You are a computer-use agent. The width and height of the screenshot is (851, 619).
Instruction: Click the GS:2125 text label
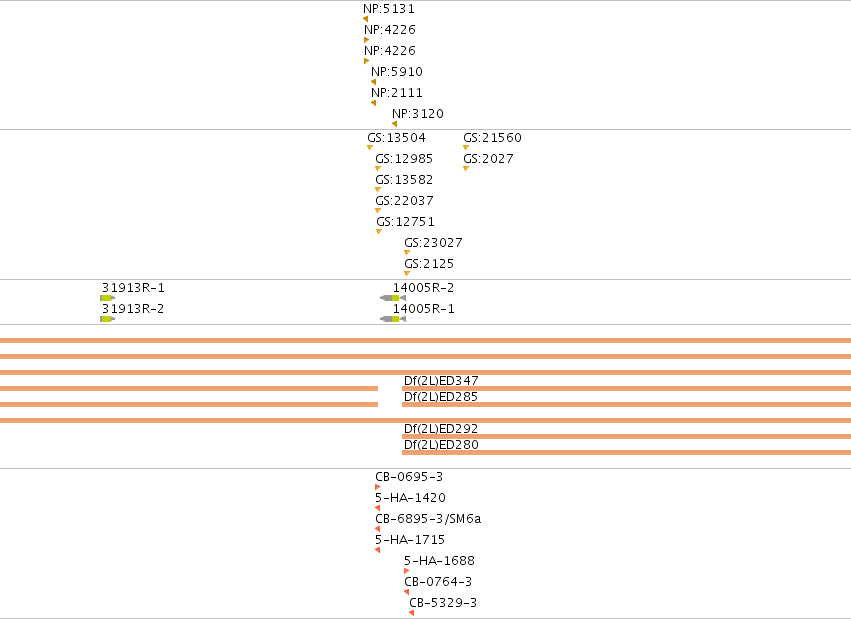coord(429,264)
